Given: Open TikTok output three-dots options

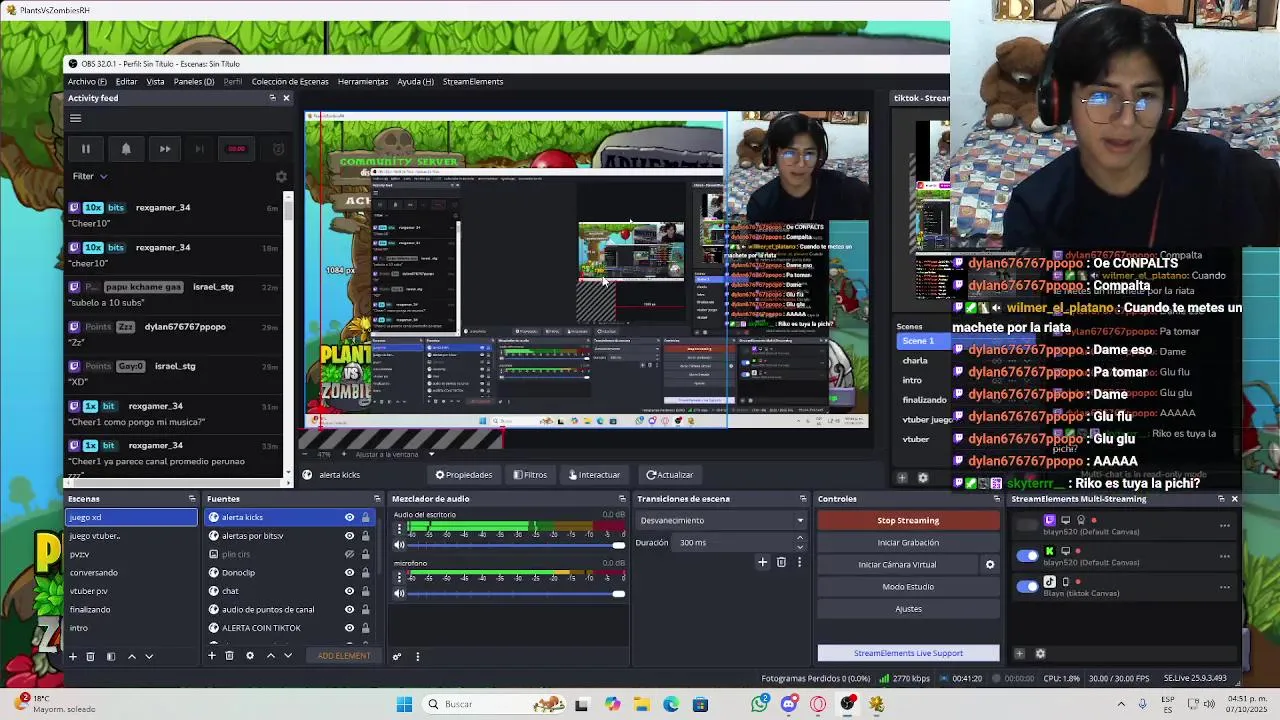Looking at the screenshot, I should coord(1224,587).
